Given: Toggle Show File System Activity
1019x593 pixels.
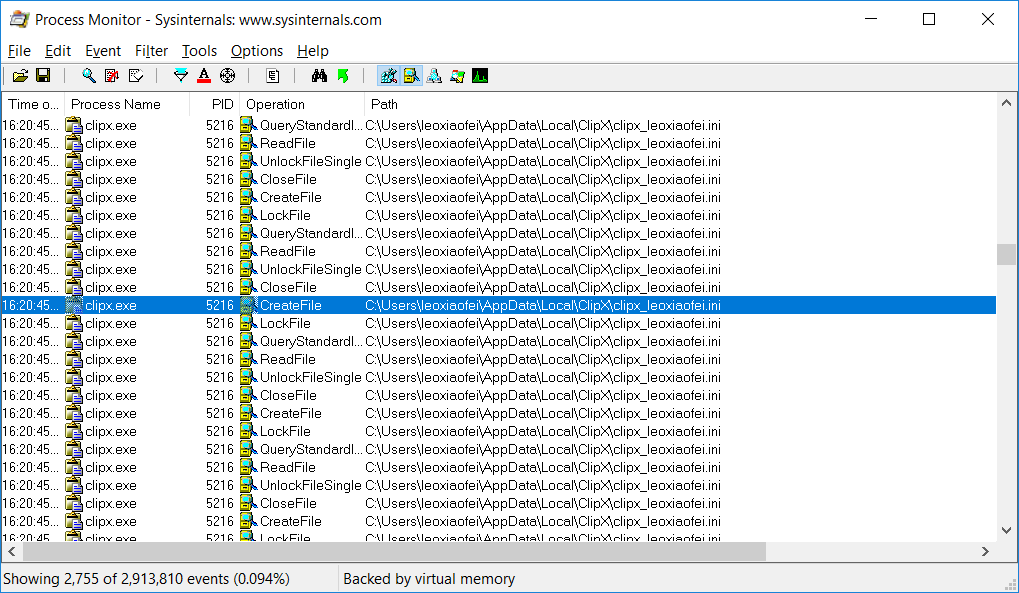Looking at the screenshot, I should pyautogui.click(x=411, y=76).
